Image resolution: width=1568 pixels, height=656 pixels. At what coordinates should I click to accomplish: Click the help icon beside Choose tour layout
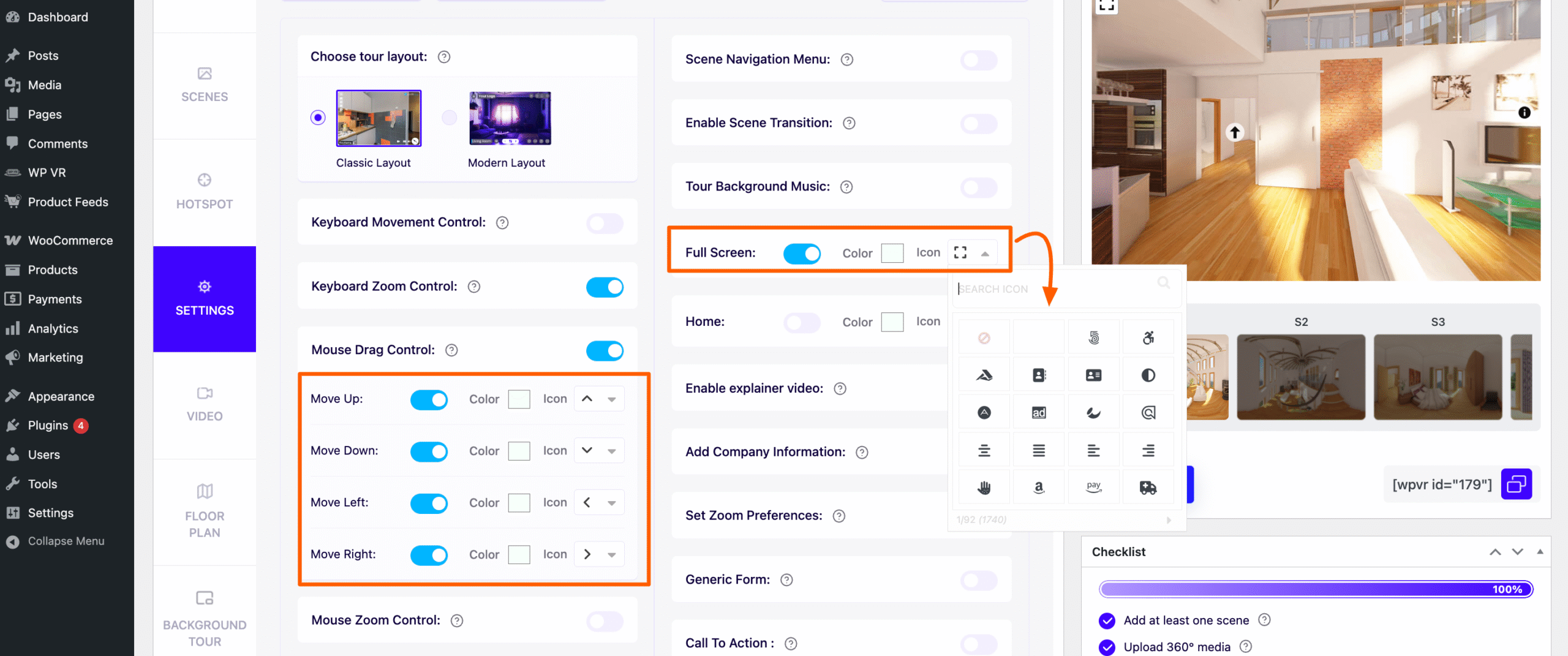click(444, 57)
